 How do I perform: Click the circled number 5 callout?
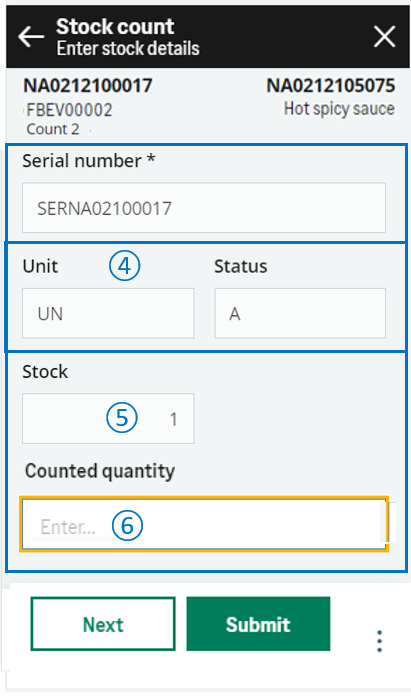[122, 418]
